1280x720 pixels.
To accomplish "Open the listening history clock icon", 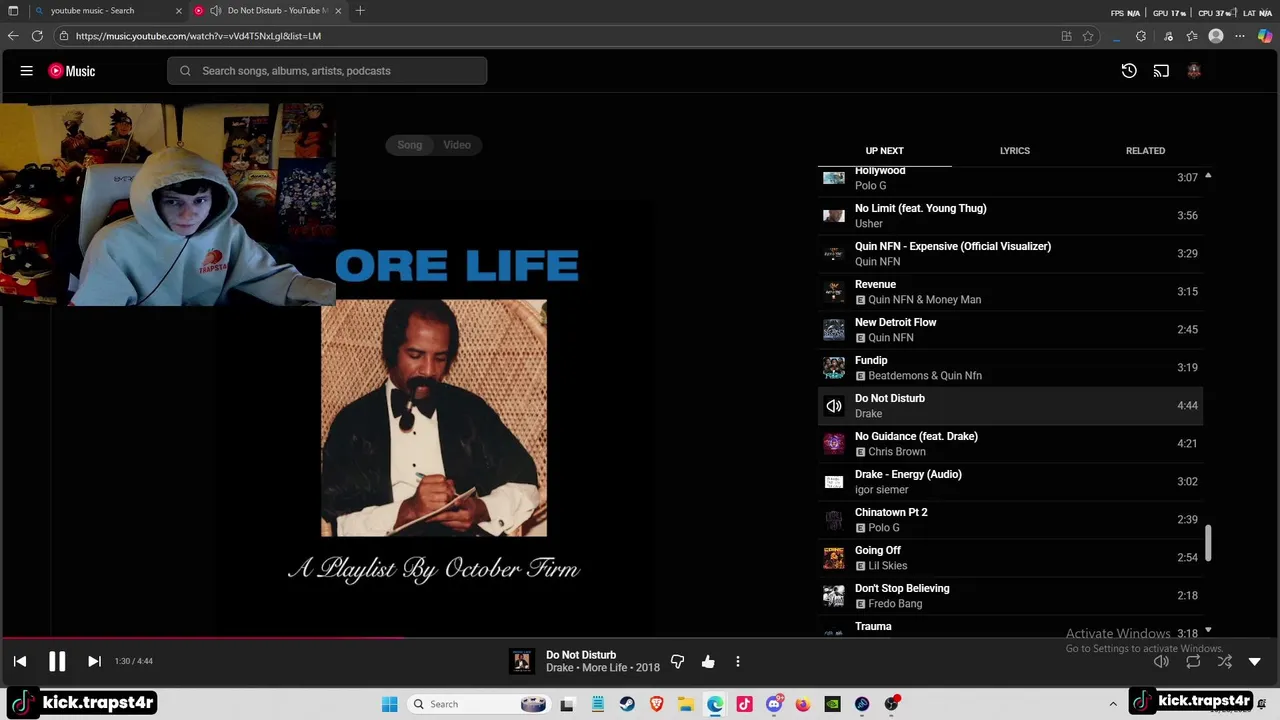I will (1129, 71).
